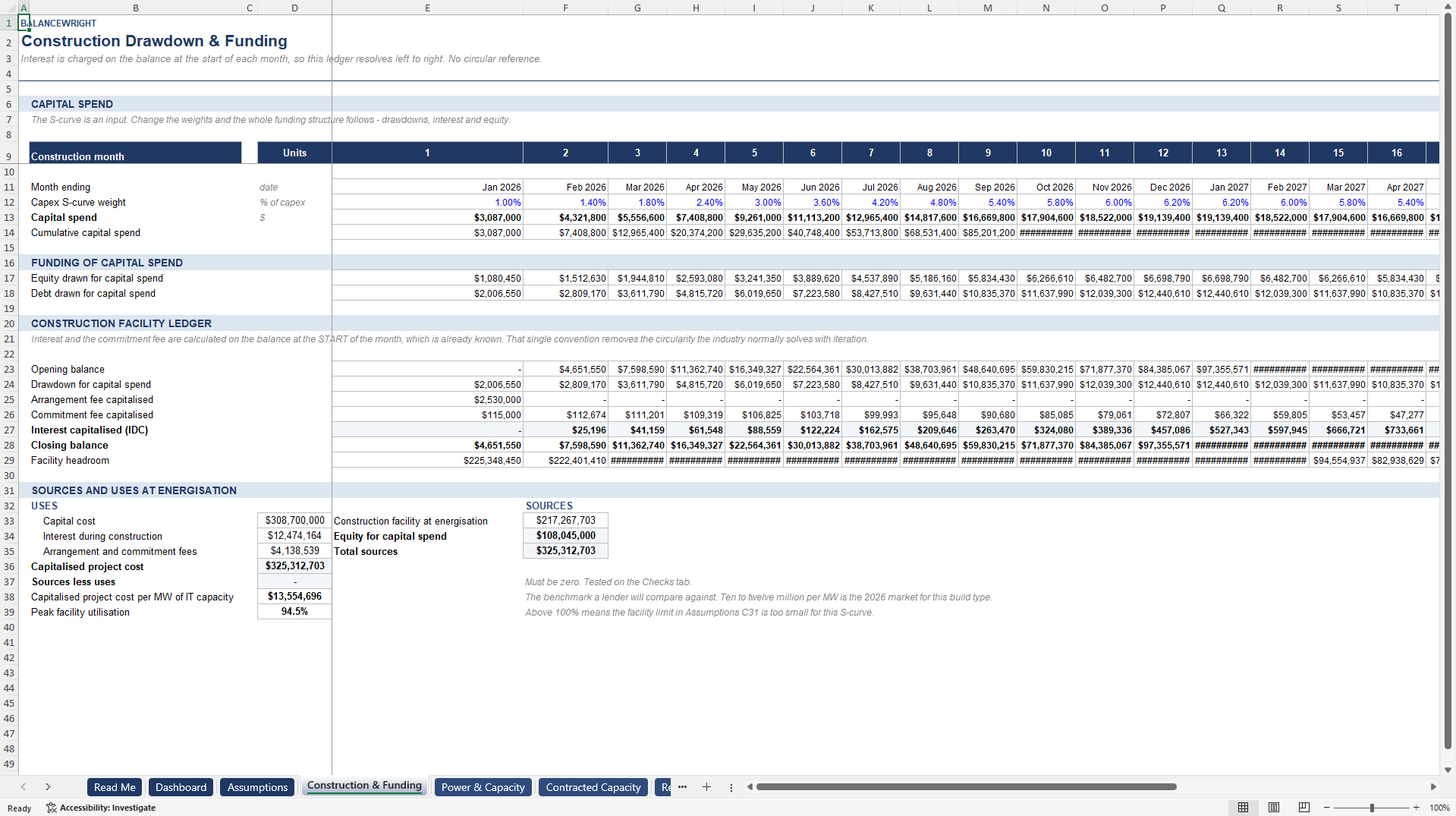1456x816 pixels.
Task: Click the accessibility checker icon in status bar
Action: 52,808
